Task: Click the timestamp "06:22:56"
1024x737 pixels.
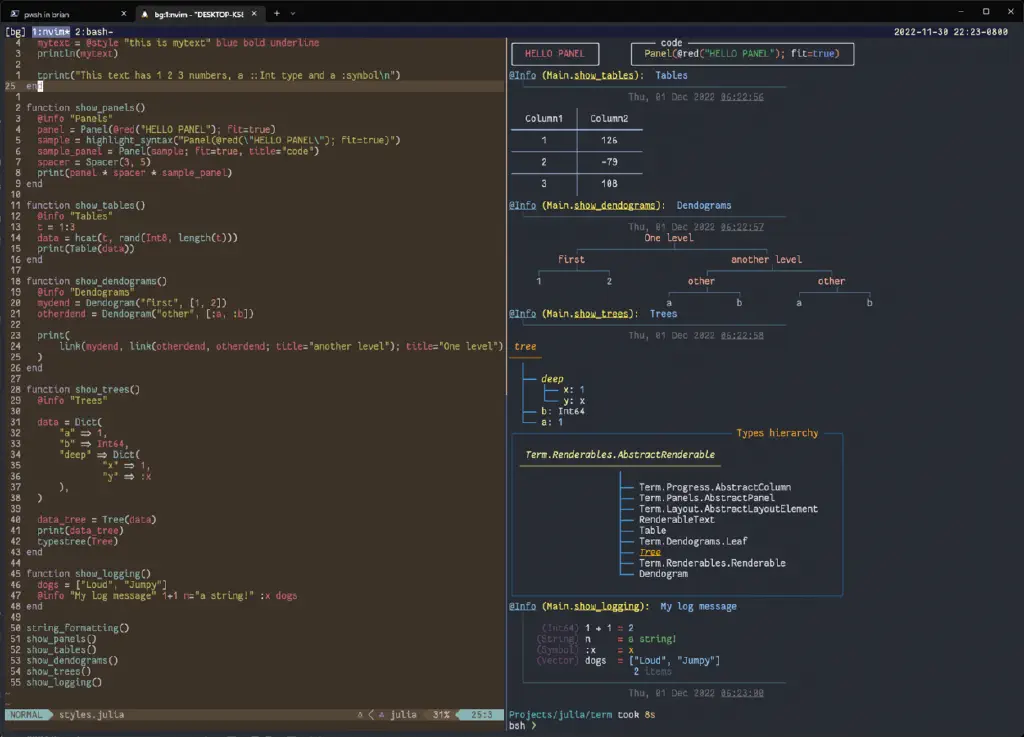Action: pyautogui.click(x=742, y=97)
